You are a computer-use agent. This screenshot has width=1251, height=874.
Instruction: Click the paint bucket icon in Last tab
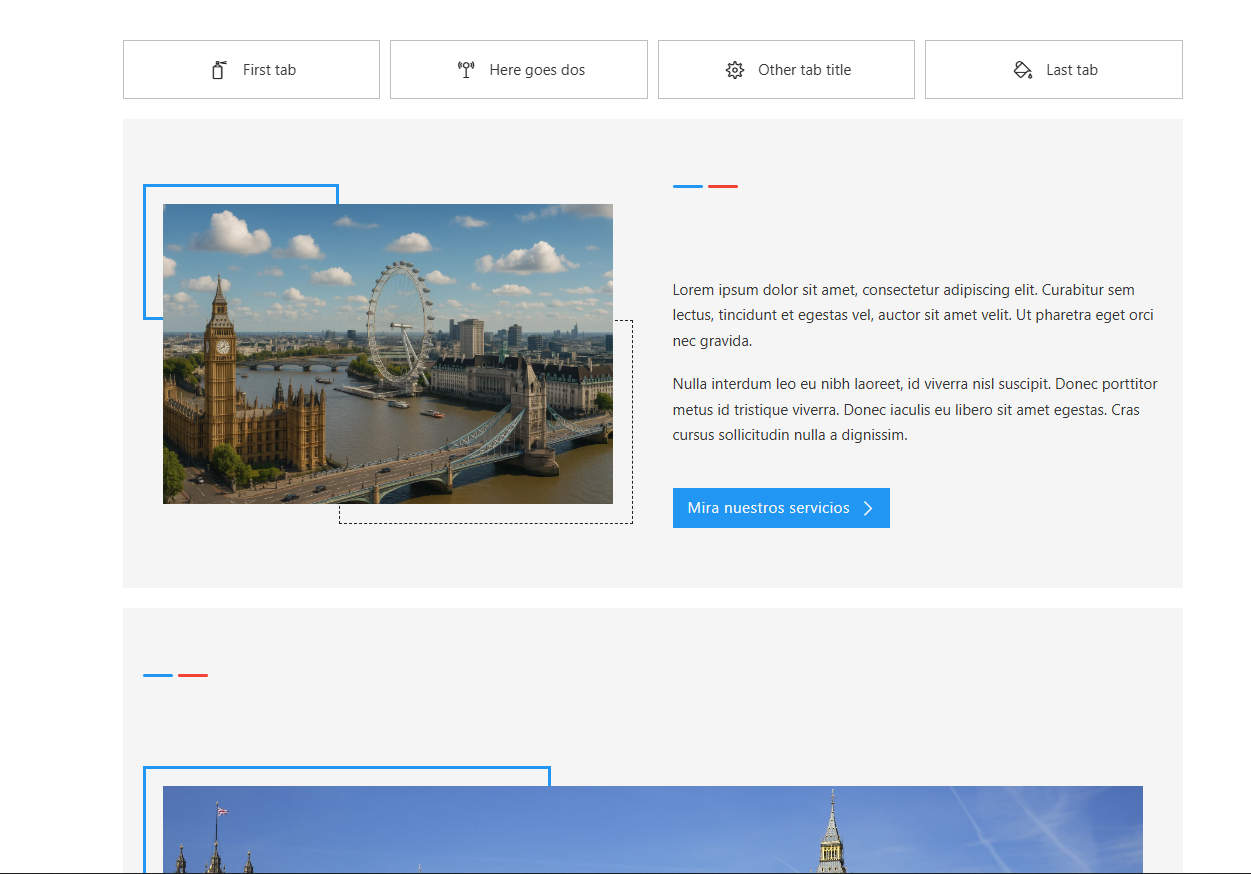pos(1022,70)
